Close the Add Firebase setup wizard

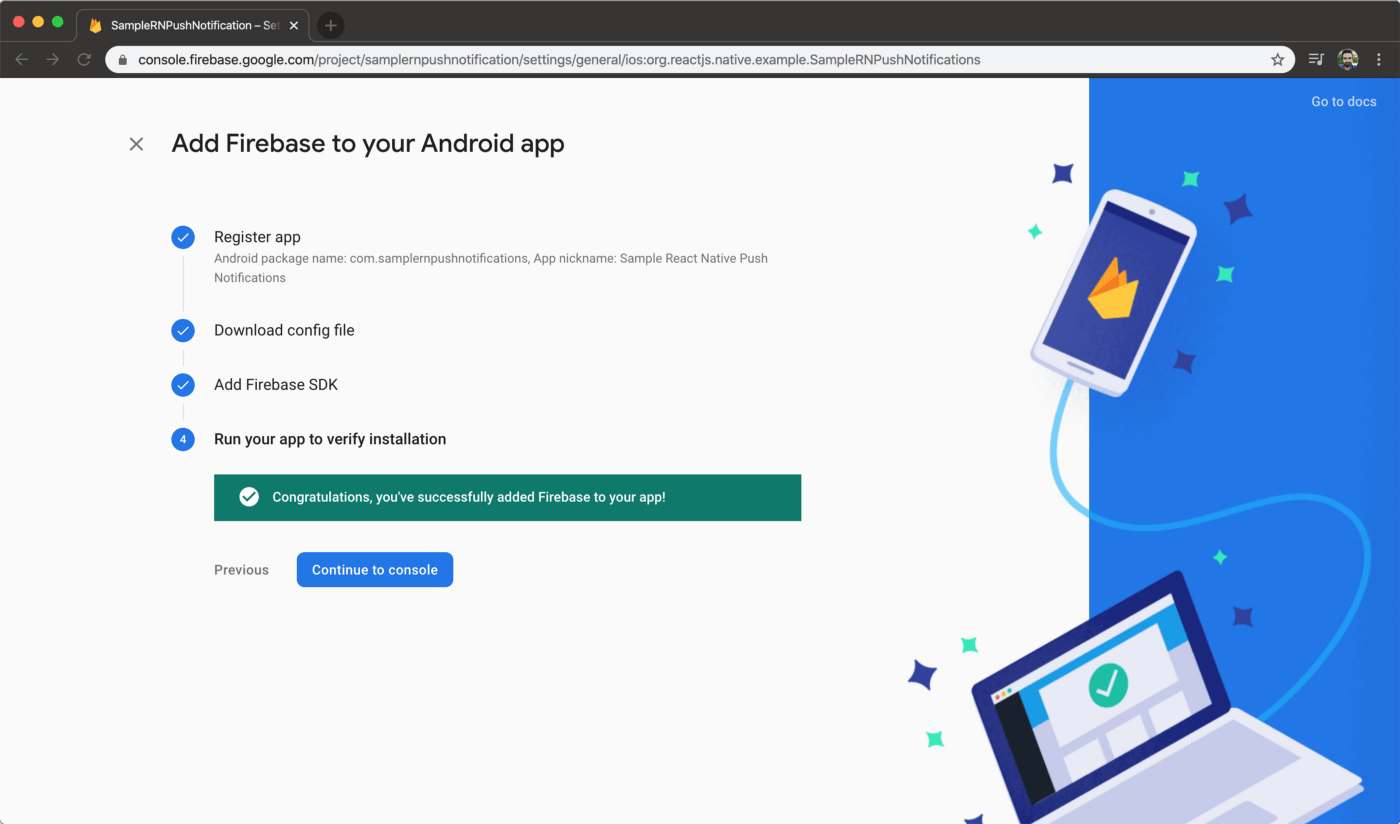tap(136, 144)
